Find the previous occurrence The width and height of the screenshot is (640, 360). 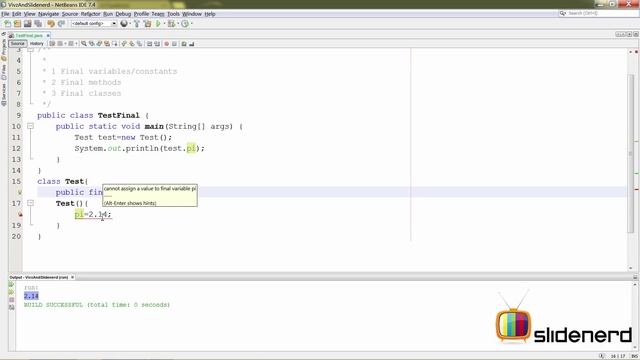tap(92, 44)
